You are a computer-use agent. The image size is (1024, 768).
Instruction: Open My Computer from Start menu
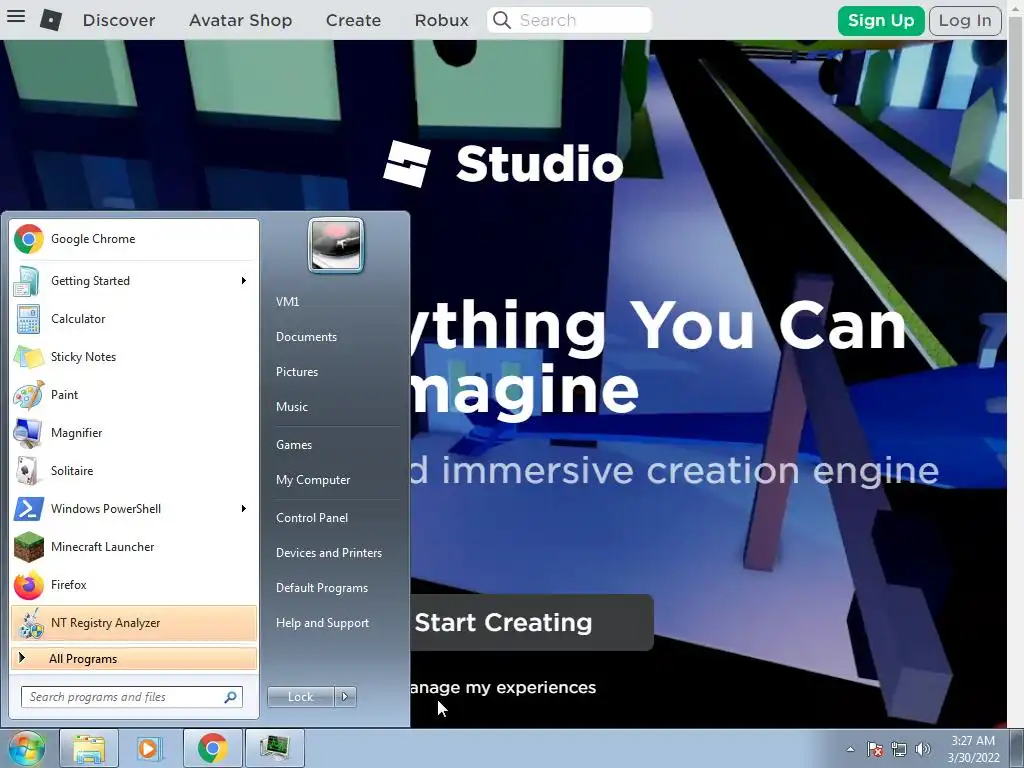313,480
